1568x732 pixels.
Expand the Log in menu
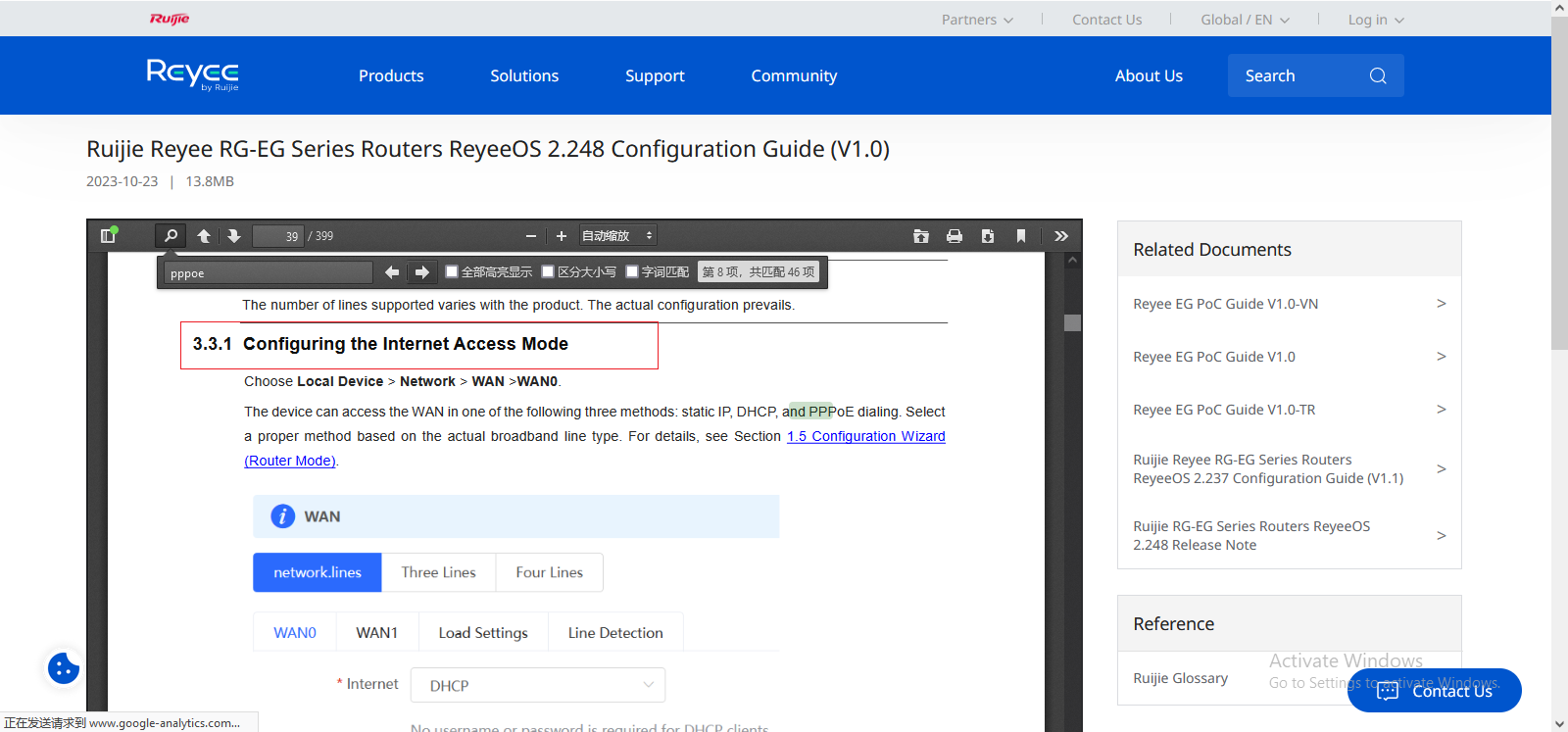[x=1376, y=20]
